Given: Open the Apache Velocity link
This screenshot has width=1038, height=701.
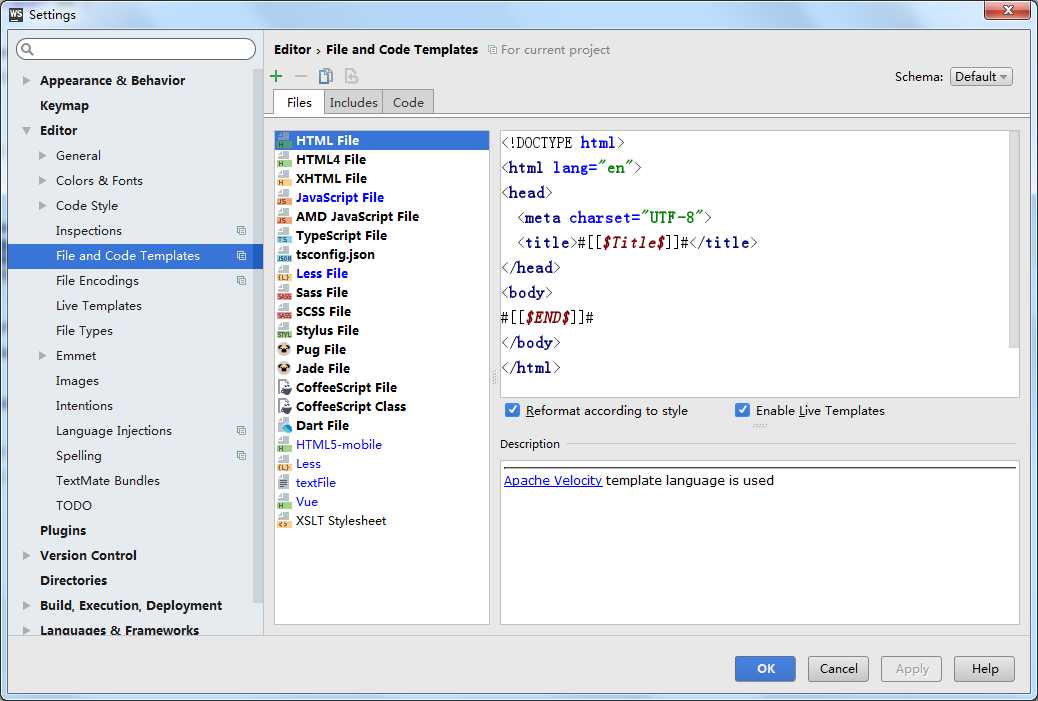Looking at the screenshot, I should pyautogui.click(x=553, y=481).
